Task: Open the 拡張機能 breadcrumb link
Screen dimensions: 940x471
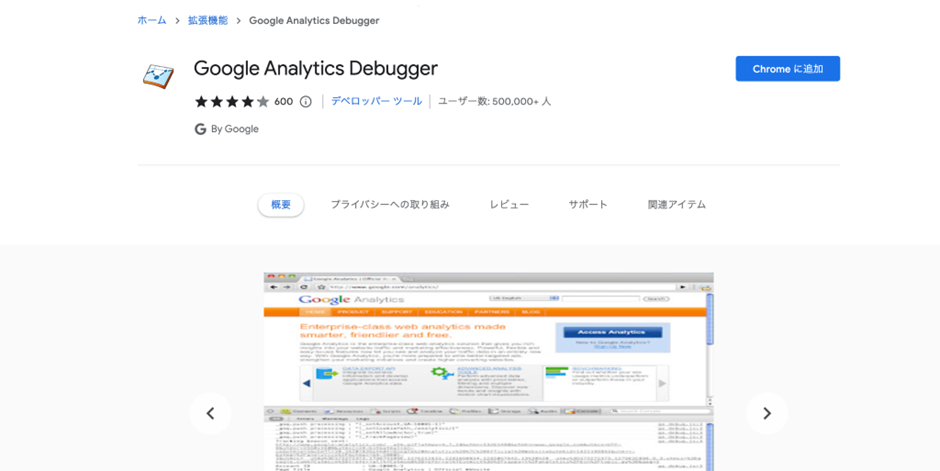Action: tap(207, 20)
